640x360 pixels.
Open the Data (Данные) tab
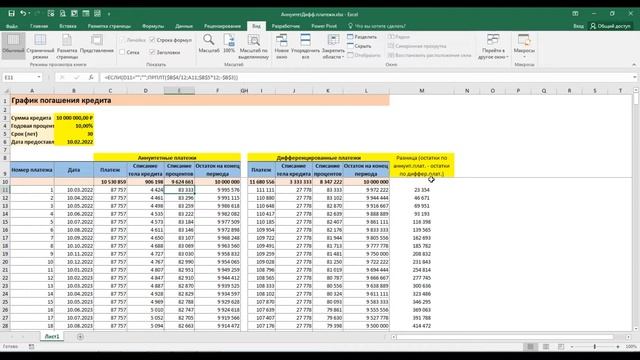click(184, 26)
